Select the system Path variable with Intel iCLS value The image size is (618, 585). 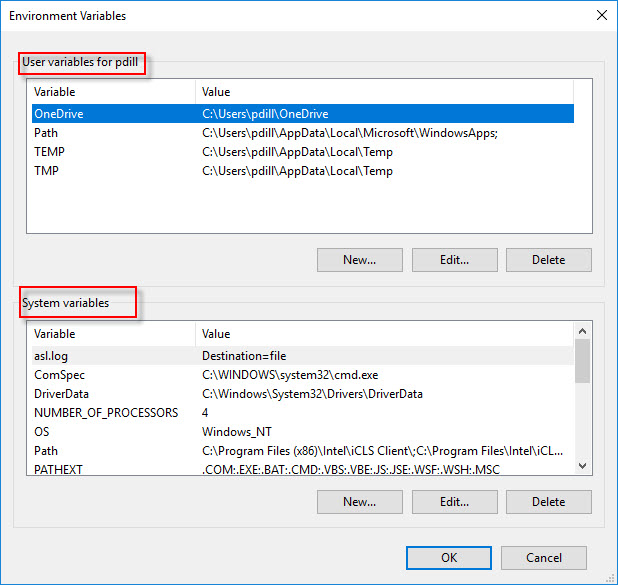click(303, 451)
